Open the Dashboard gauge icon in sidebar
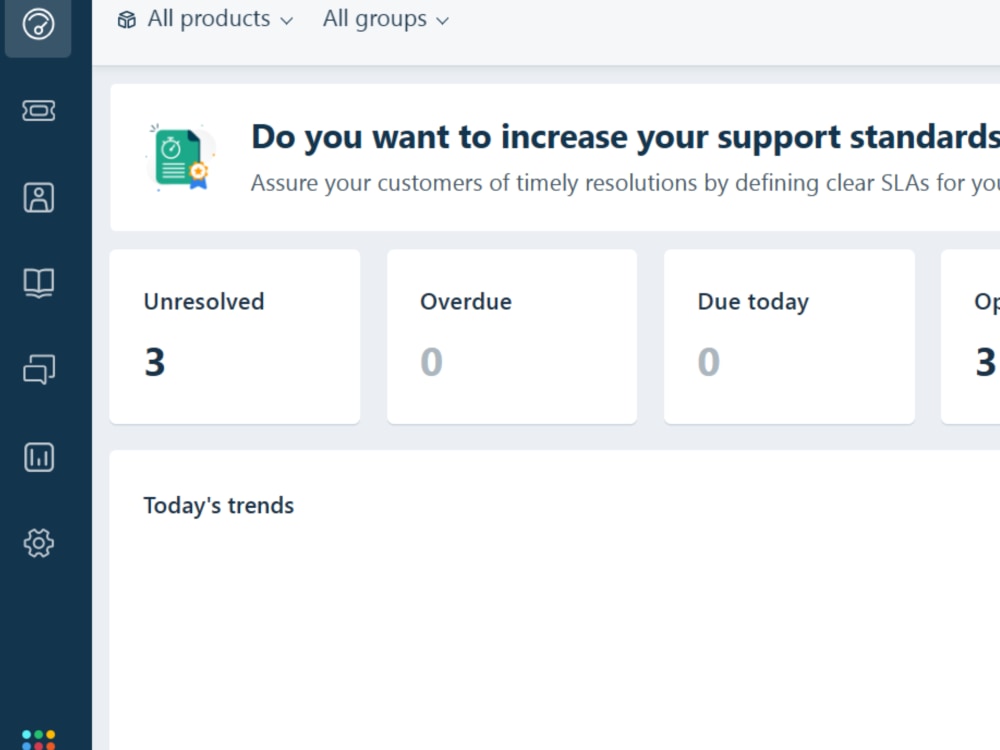 pos(38,24)
